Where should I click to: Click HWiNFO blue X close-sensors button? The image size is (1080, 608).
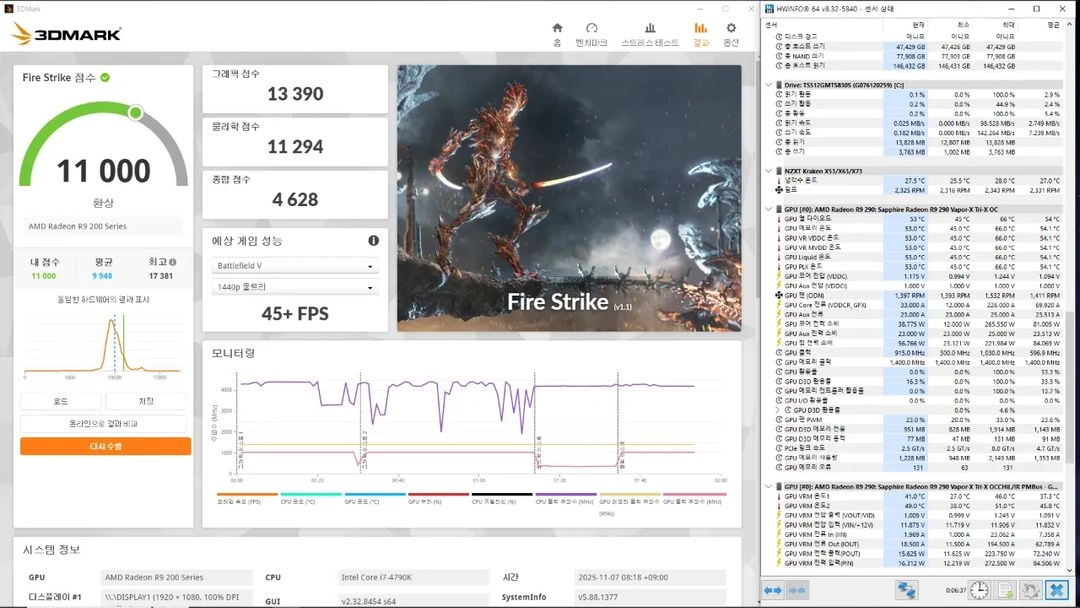1057,590
